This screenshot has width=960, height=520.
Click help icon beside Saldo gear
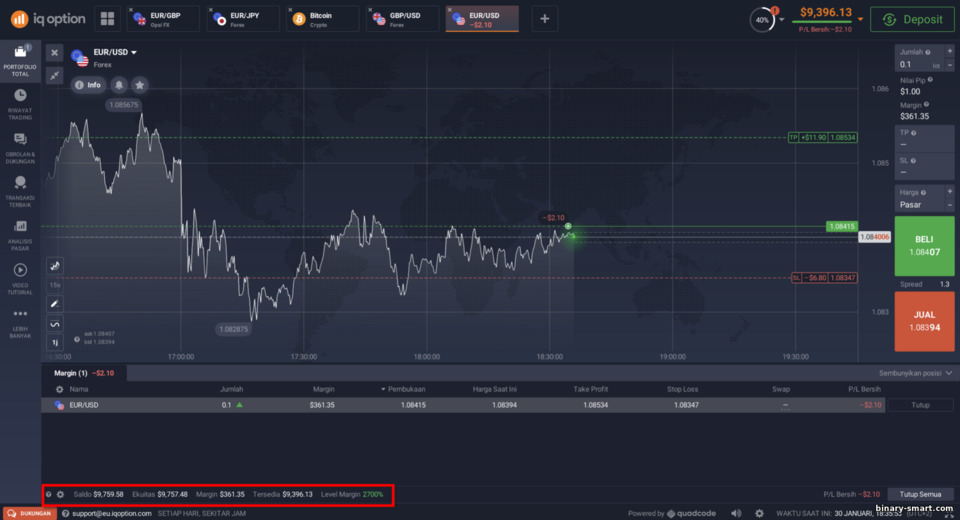(48, 494)
